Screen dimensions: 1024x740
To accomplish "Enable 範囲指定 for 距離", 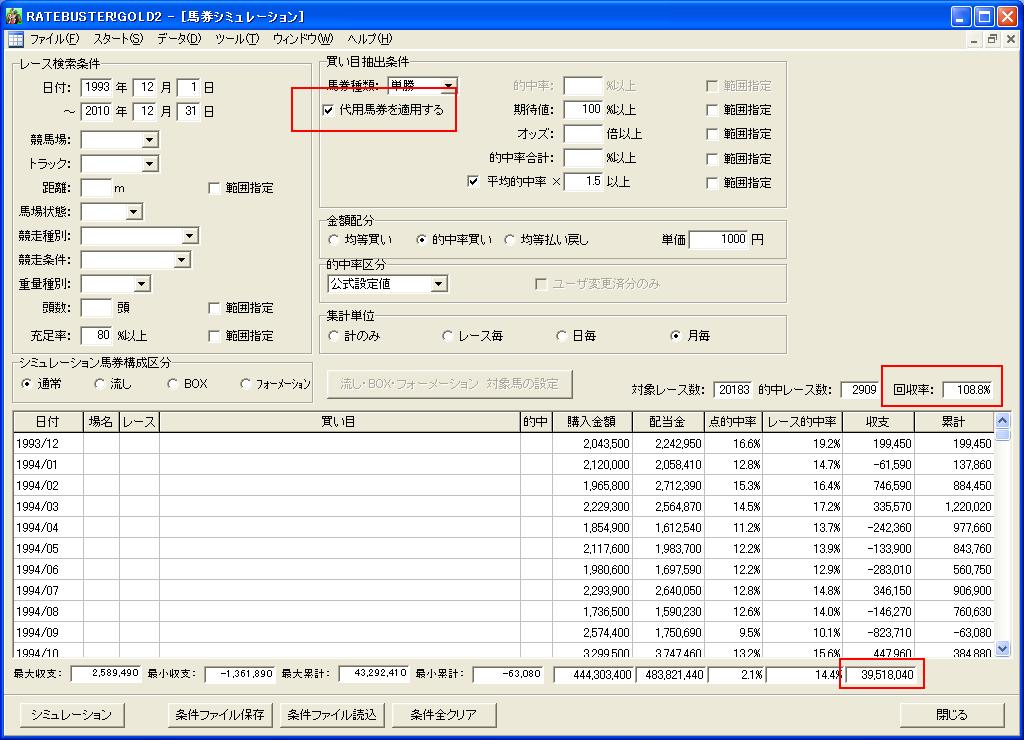I will coord(214,188).
